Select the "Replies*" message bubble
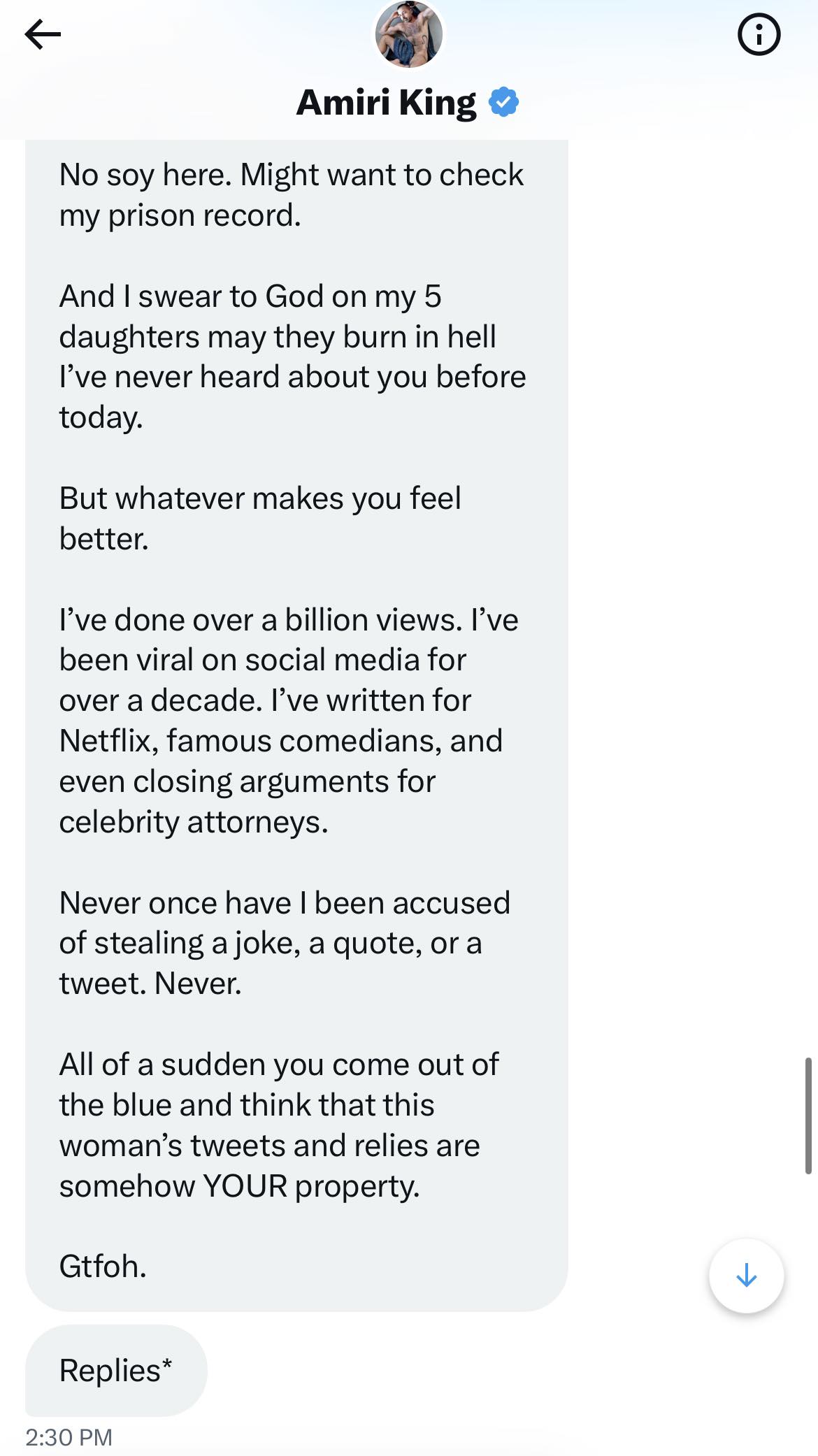Screen dimensions: 818x1456 (116, 1370)
